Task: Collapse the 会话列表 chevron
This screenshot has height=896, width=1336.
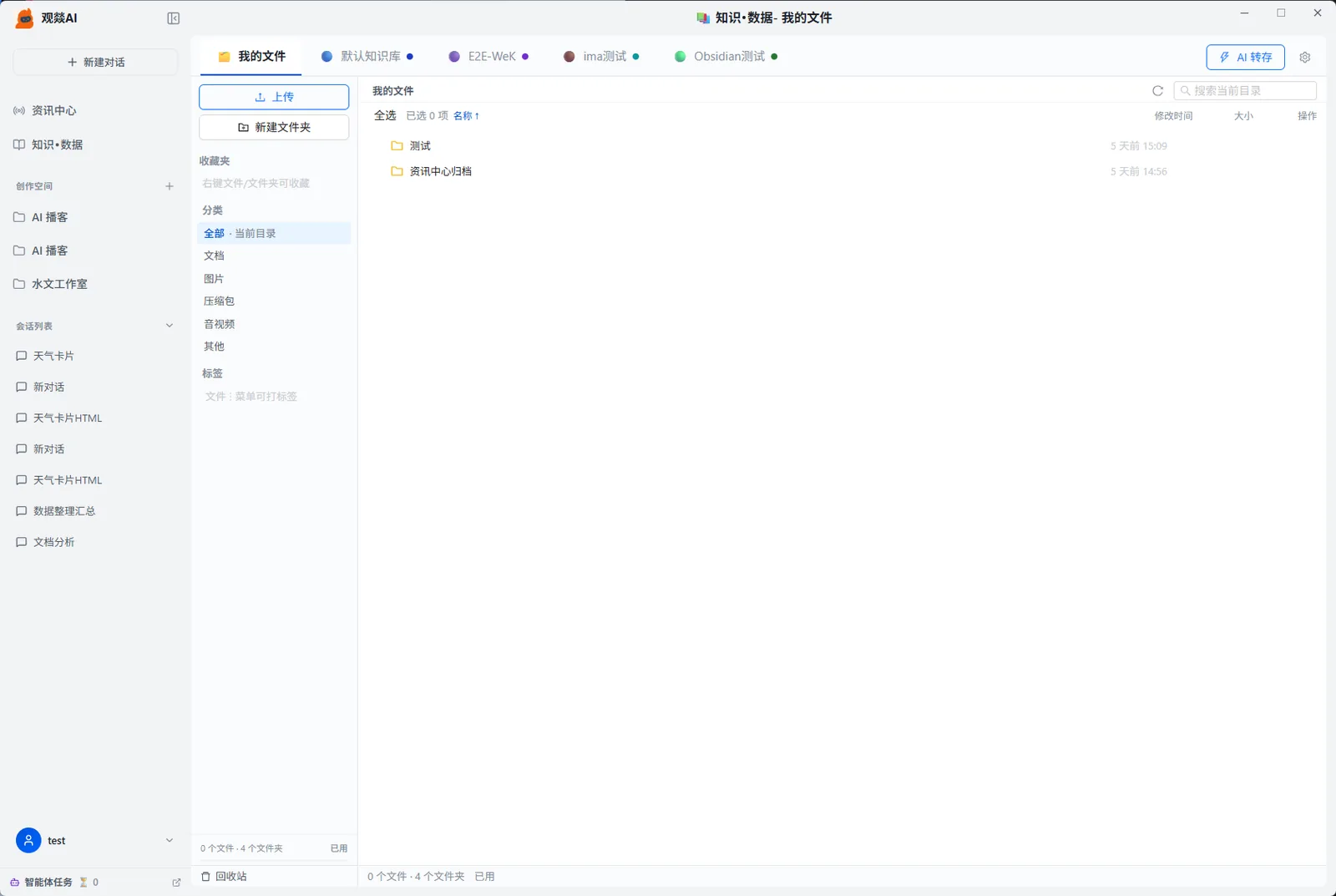Action: click(170, 327)
